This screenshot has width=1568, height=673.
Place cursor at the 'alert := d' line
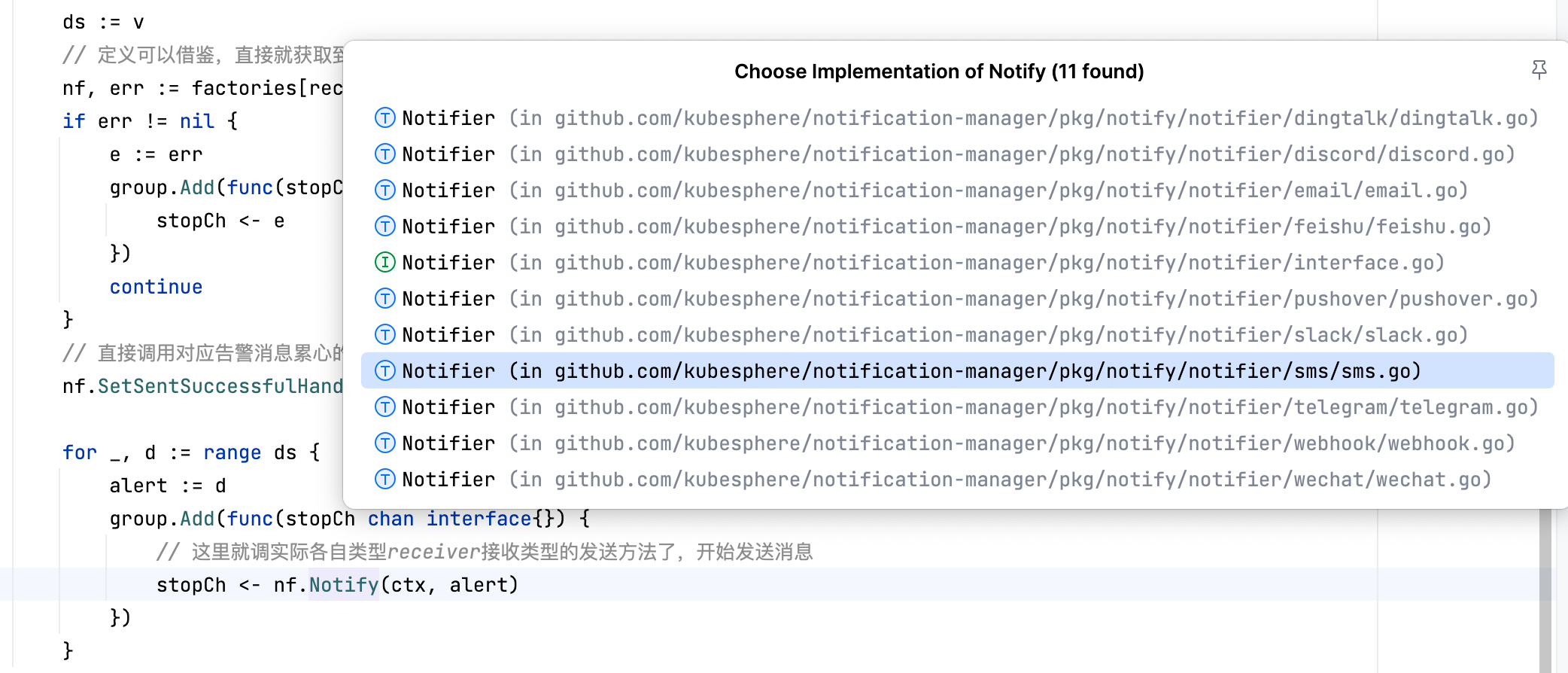(x=168, y=486)
